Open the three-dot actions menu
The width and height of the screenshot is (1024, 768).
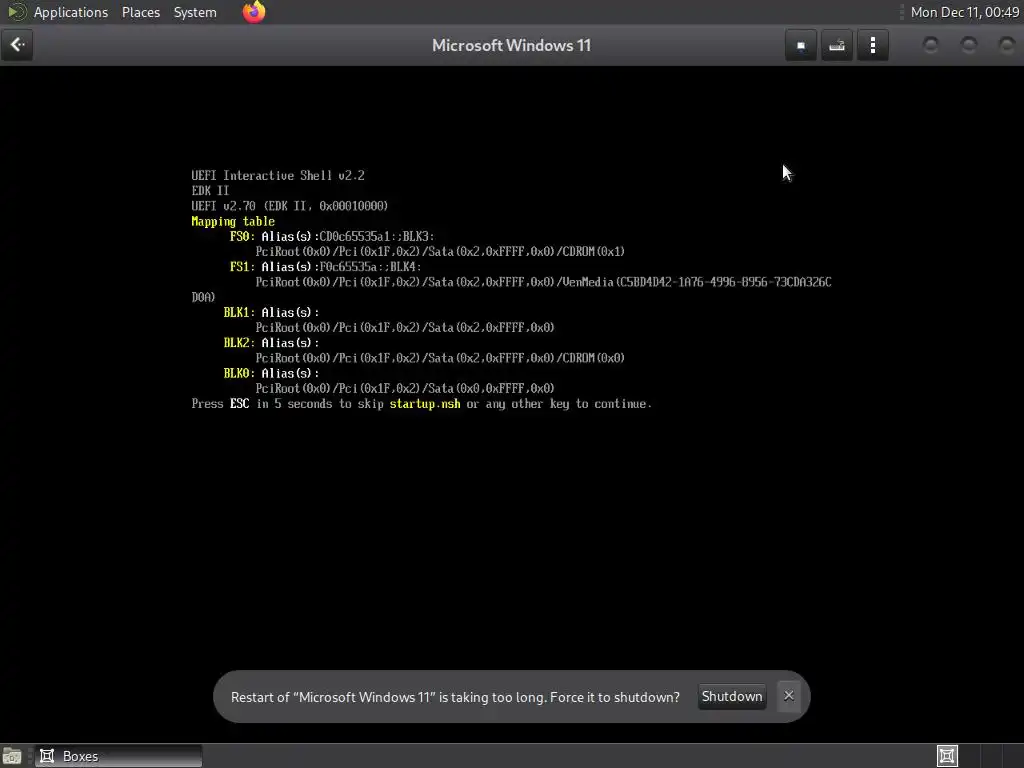(872, 46)
